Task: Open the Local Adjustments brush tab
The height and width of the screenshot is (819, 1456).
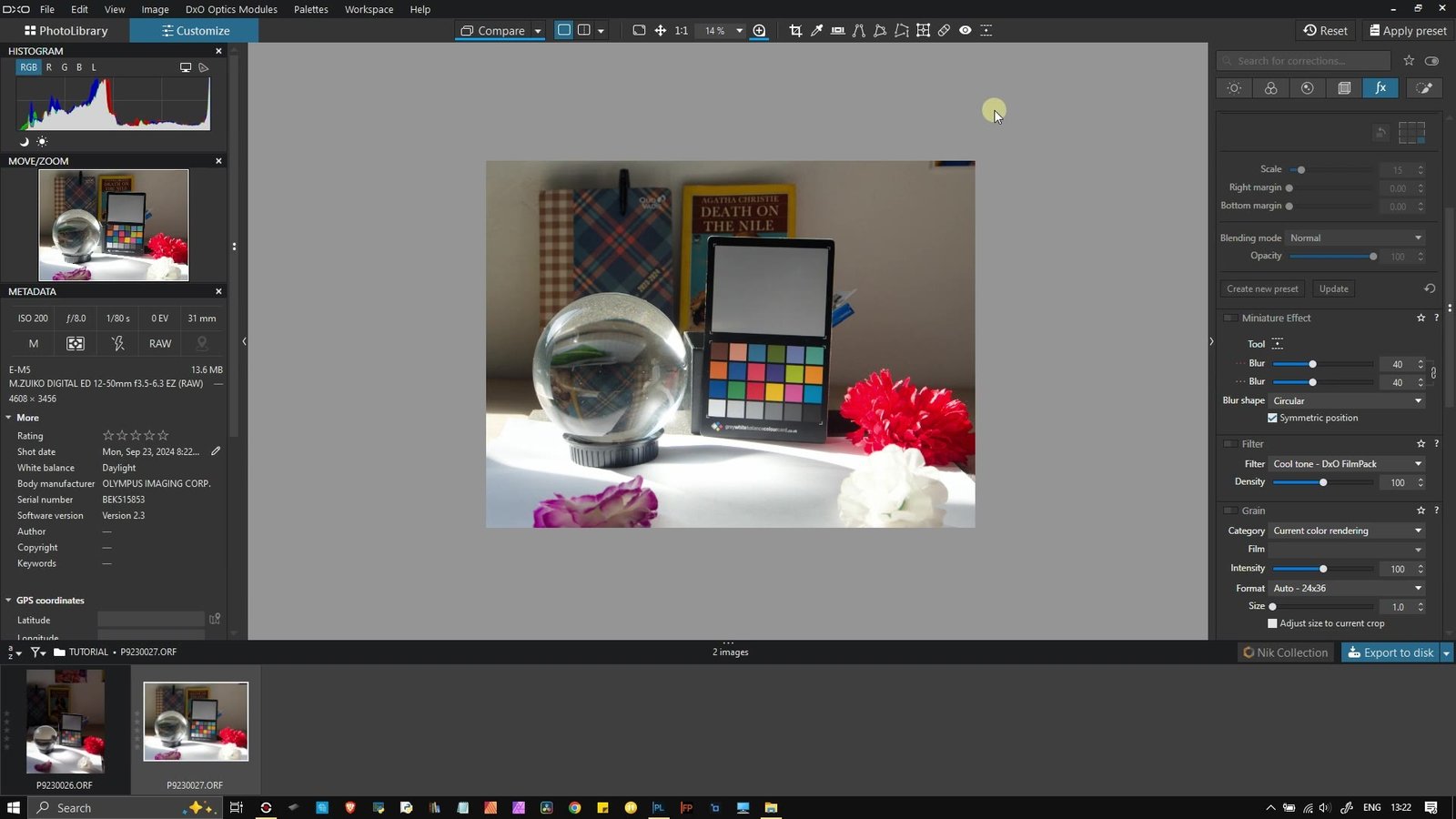Action: (1424, 87)
